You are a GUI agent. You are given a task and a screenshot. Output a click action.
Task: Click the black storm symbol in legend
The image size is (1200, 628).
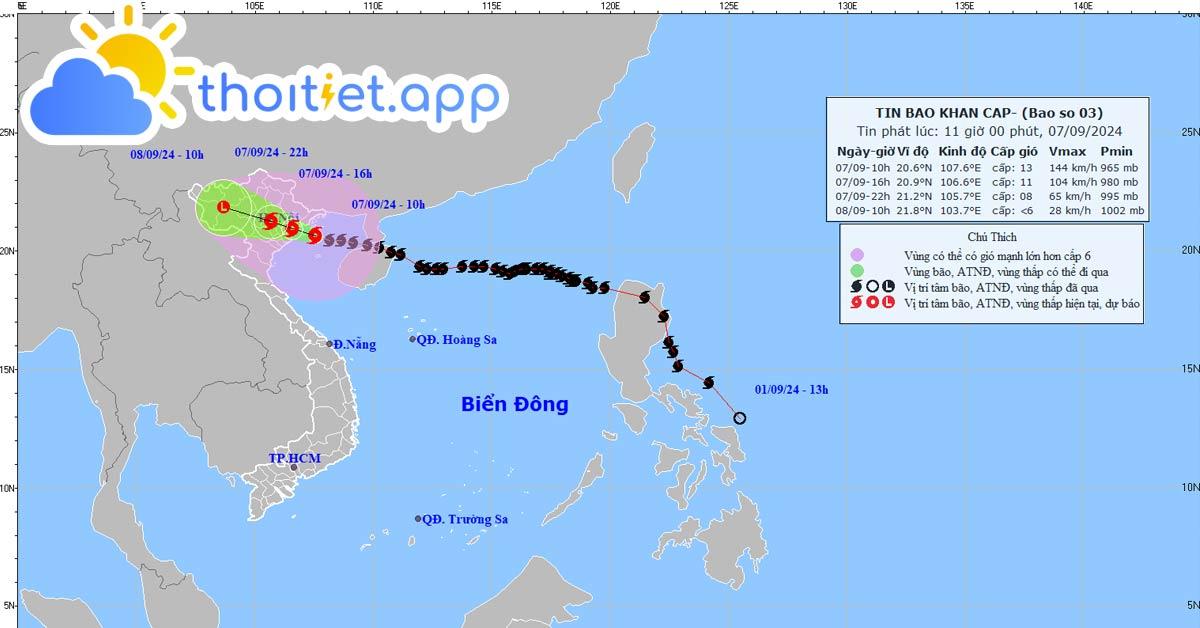[856, 286]
